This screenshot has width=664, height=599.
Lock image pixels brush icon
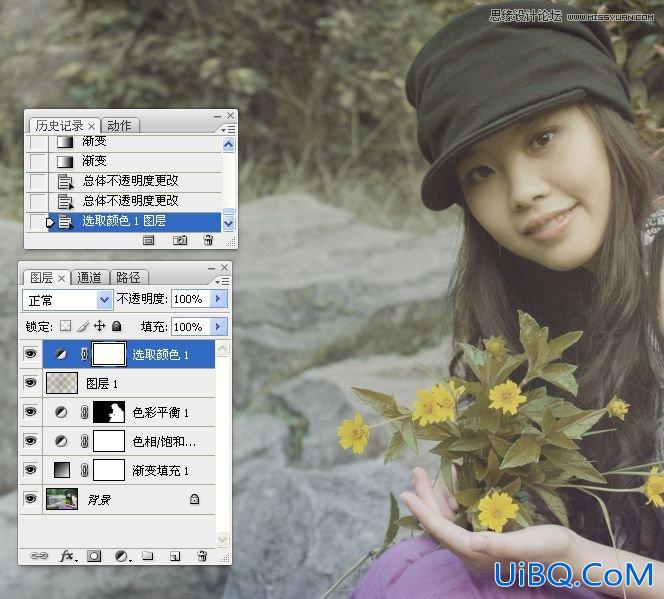coord(83,326)
